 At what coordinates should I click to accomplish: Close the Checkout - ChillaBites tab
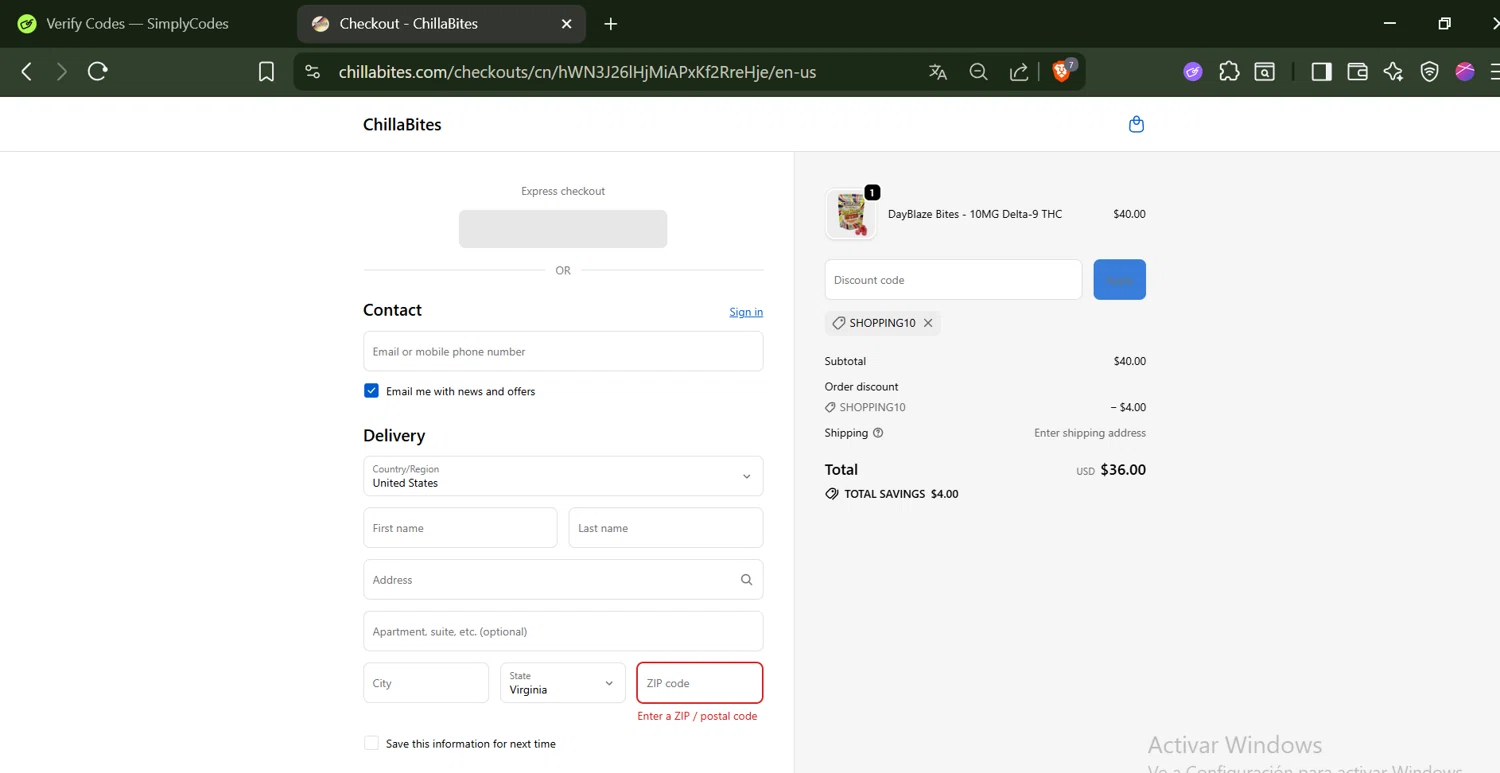tap(567, 24)
